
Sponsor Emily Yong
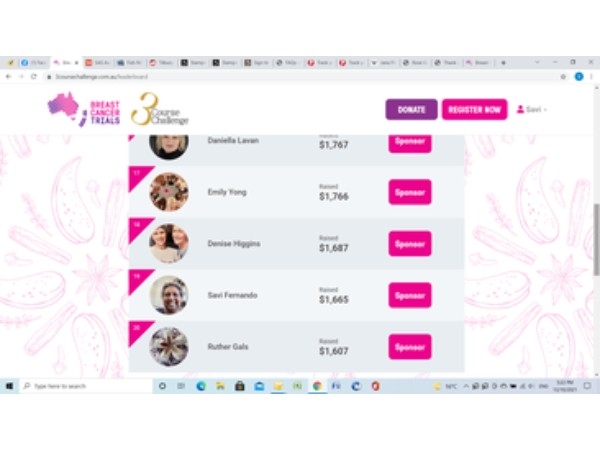coord(410,192)
